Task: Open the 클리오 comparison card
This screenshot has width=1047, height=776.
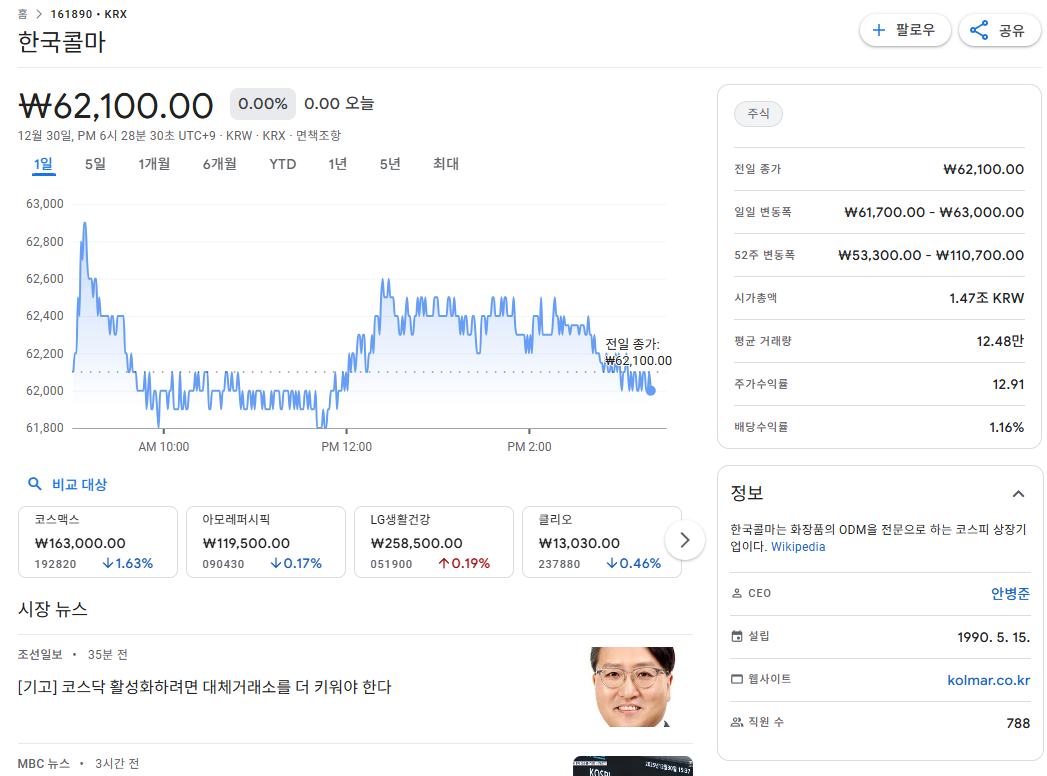Action: point(602,542)
